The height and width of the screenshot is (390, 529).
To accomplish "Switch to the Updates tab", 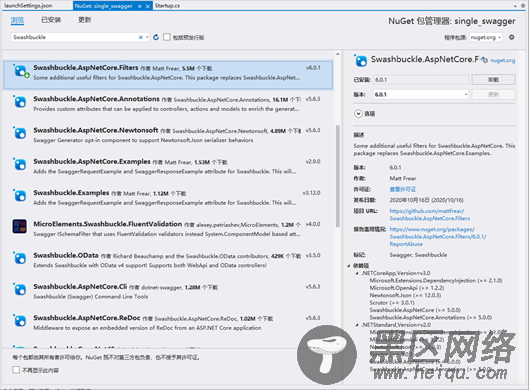I will click(x=85, y=20).
